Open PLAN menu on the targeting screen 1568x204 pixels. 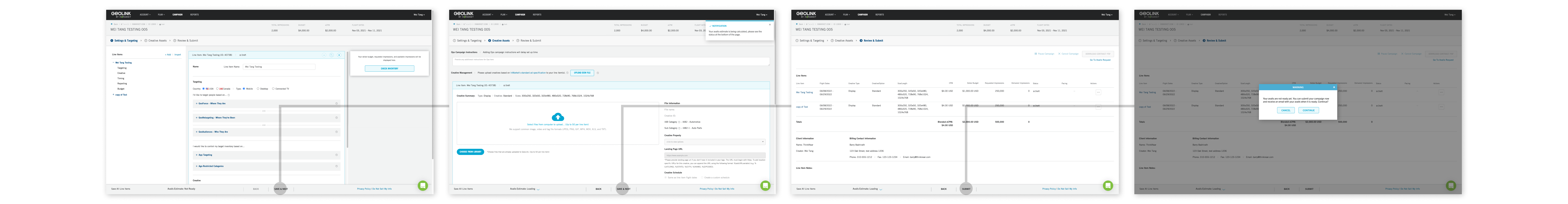click(161, 15)
